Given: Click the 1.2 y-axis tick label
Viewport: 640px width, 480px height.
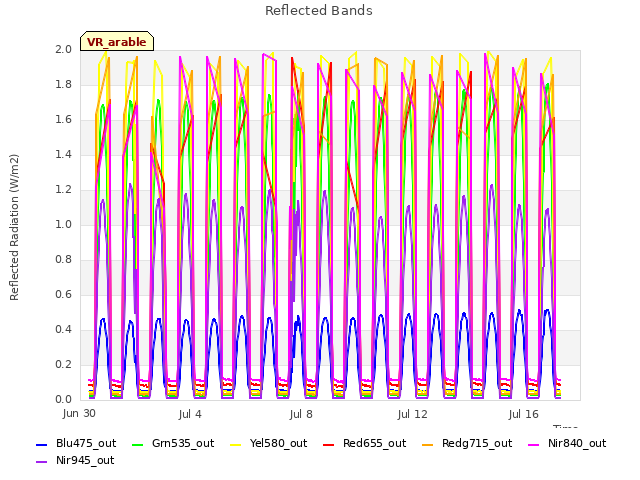Looking at the screenshot, I should [x=63, y=189].
